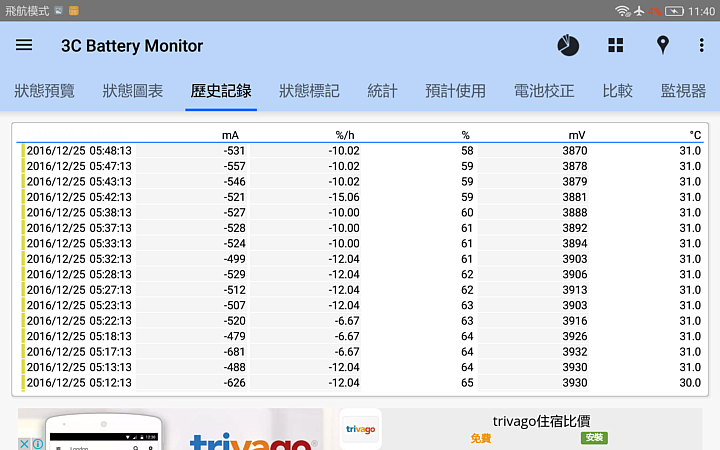The width and height of the screenshot is (720, 450).
Task: Select the row 2016/12/25 05:12:13
Action: (362, 382)
